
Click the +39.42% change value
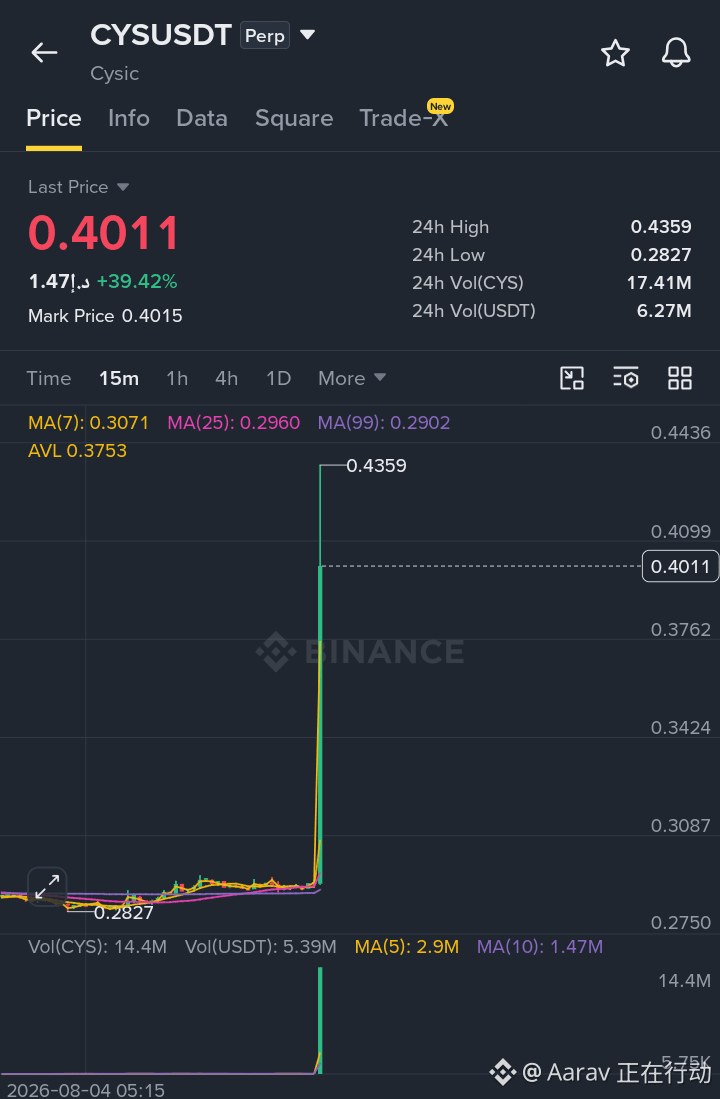[x=137, y=282]
